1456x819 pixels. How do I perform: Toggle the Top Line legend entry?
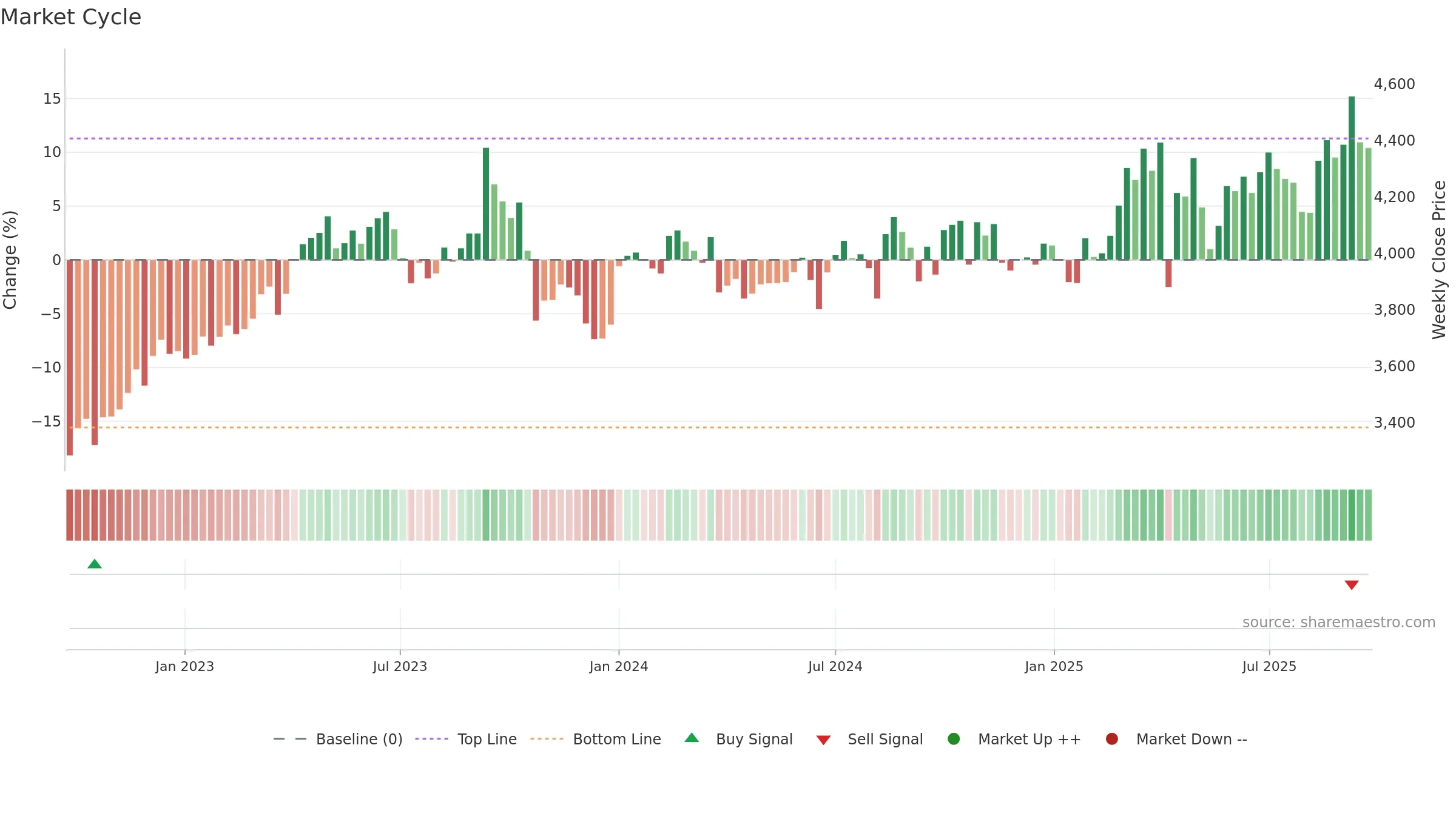(466, 739)
